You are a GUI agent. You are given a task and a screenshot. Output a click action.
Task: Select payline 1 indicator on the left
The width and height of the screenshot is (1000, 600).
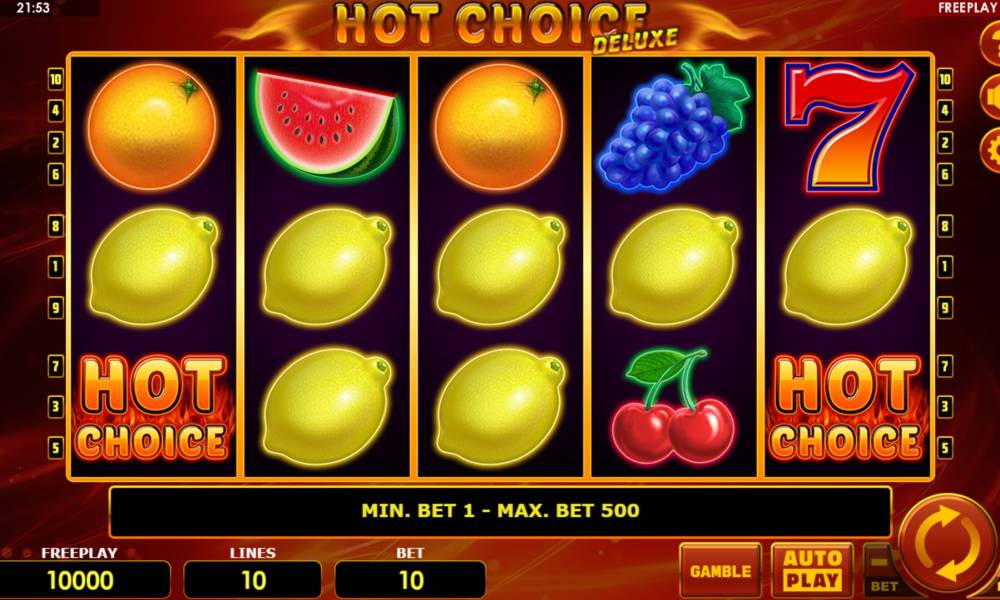point(55,267)
